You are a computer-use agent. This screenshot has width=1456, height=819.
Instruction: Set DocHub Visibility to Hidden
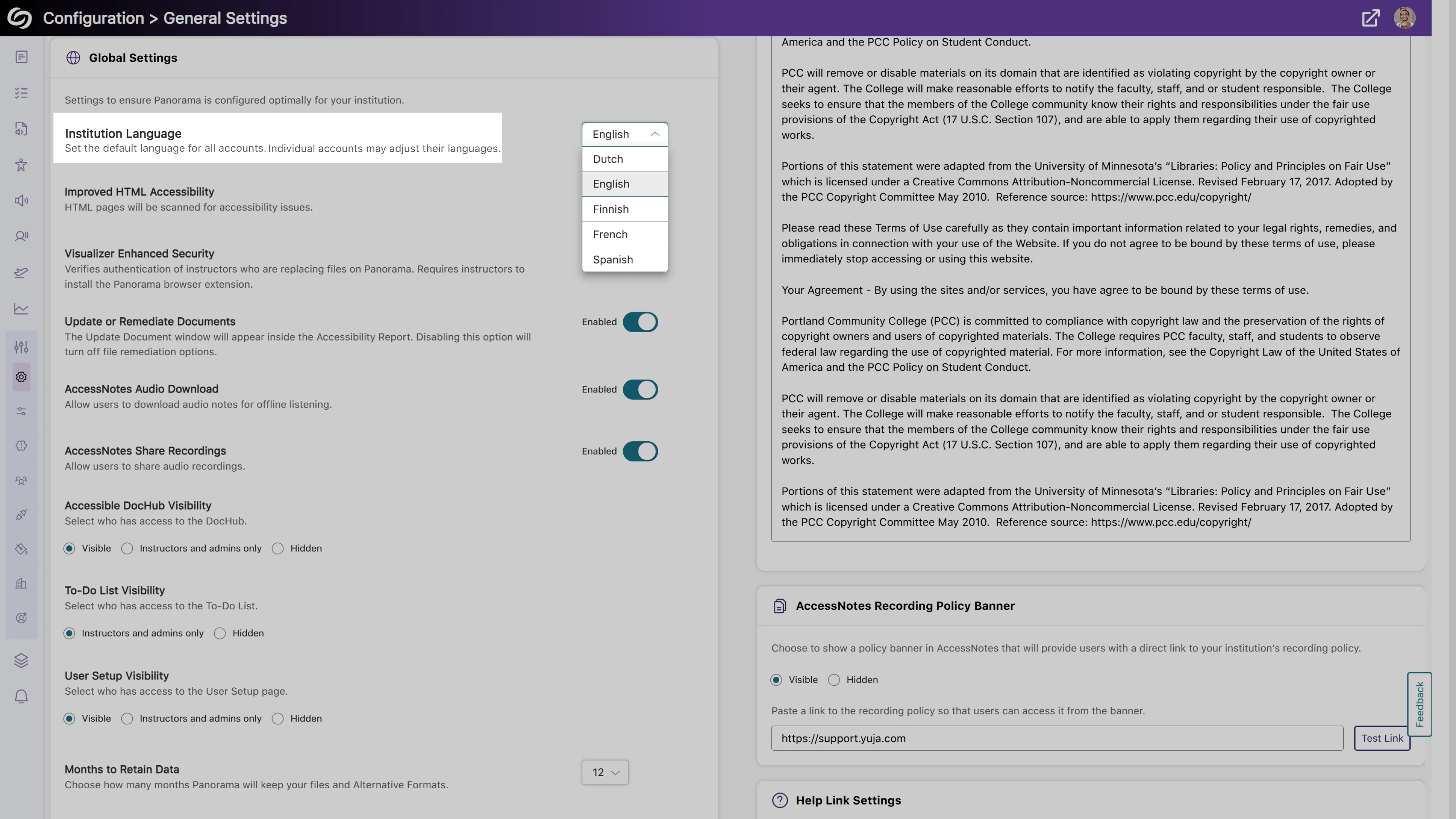[x=278, y=548]
